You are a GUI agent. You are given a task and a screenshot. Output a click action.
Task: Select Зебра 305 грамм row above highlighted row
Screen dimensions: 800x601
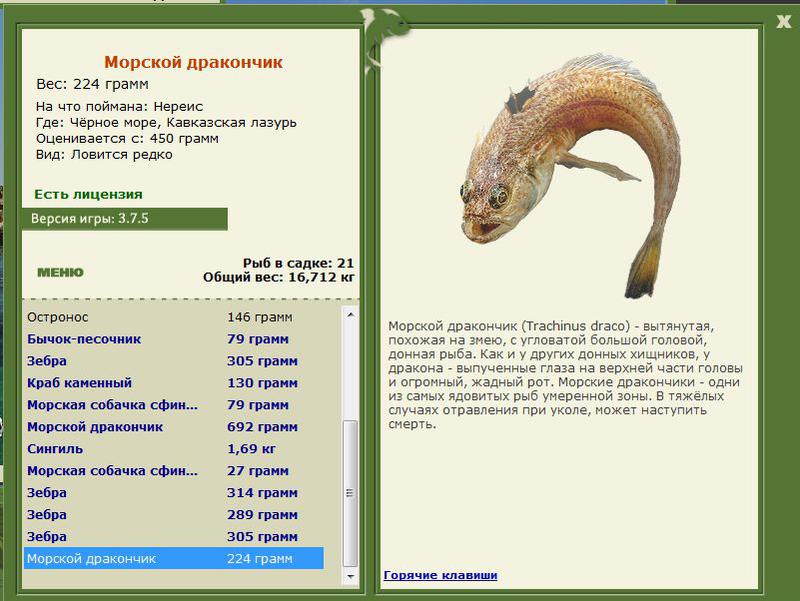tap(173, 536)
